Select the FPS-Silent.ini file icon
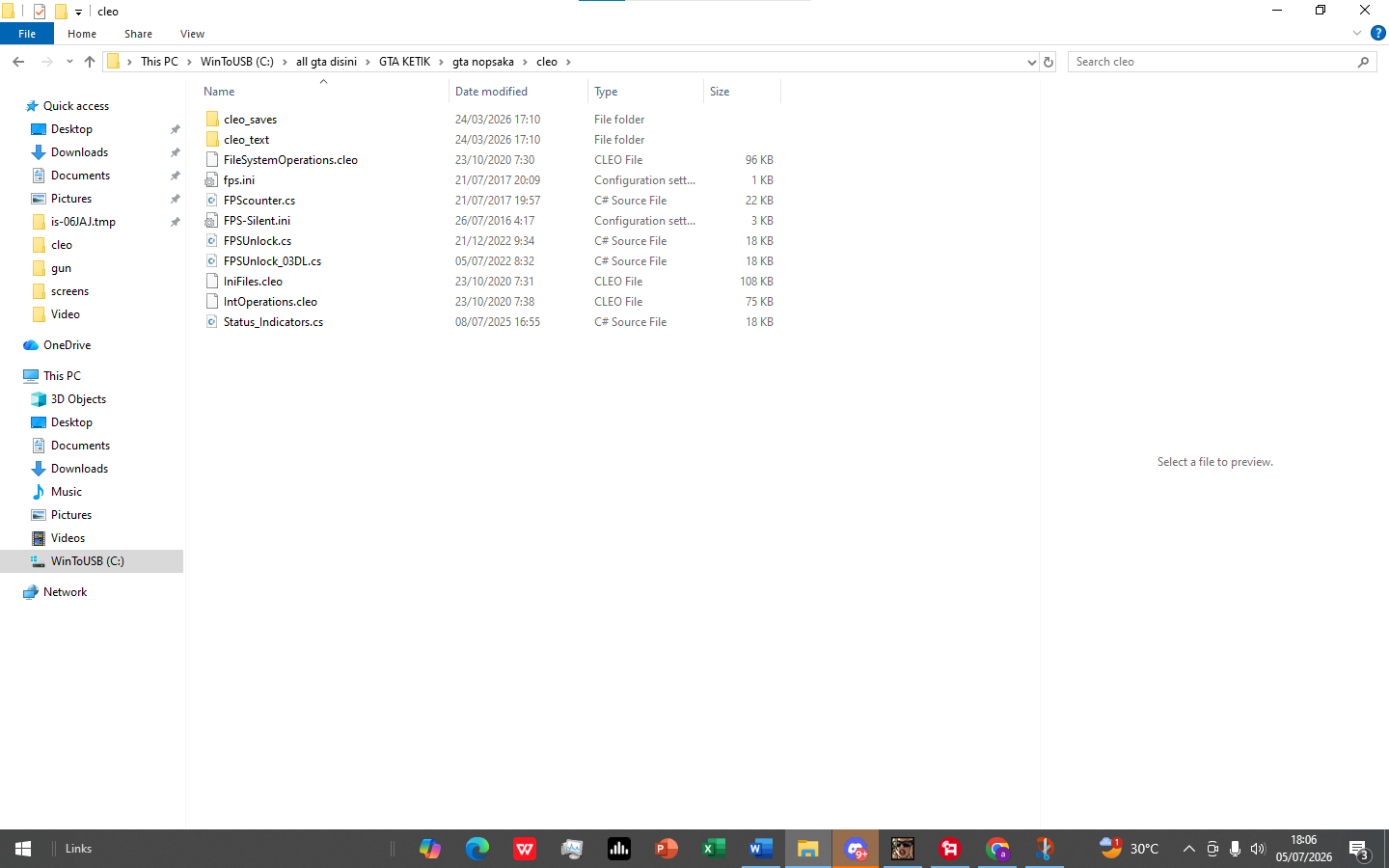 [212, 221]
